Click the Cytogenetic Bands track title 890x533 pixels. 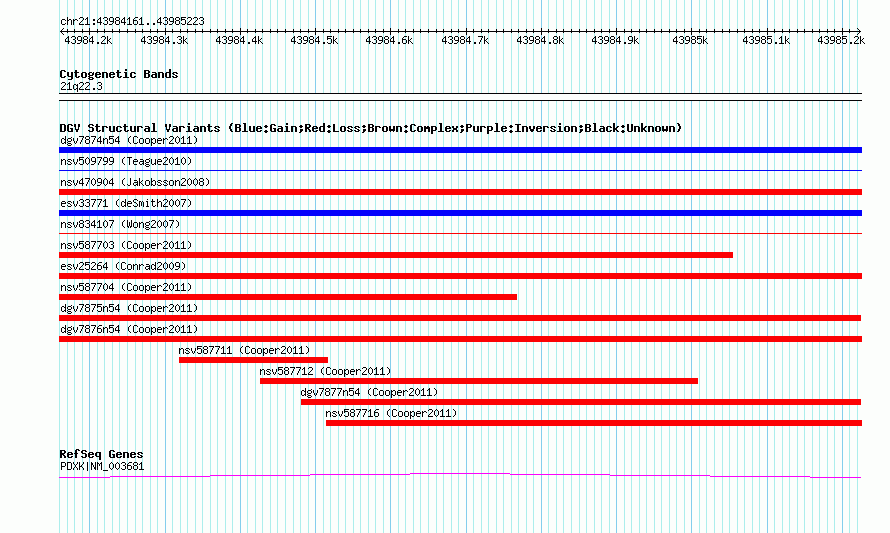pyautogui.click(x=119, y=74)
